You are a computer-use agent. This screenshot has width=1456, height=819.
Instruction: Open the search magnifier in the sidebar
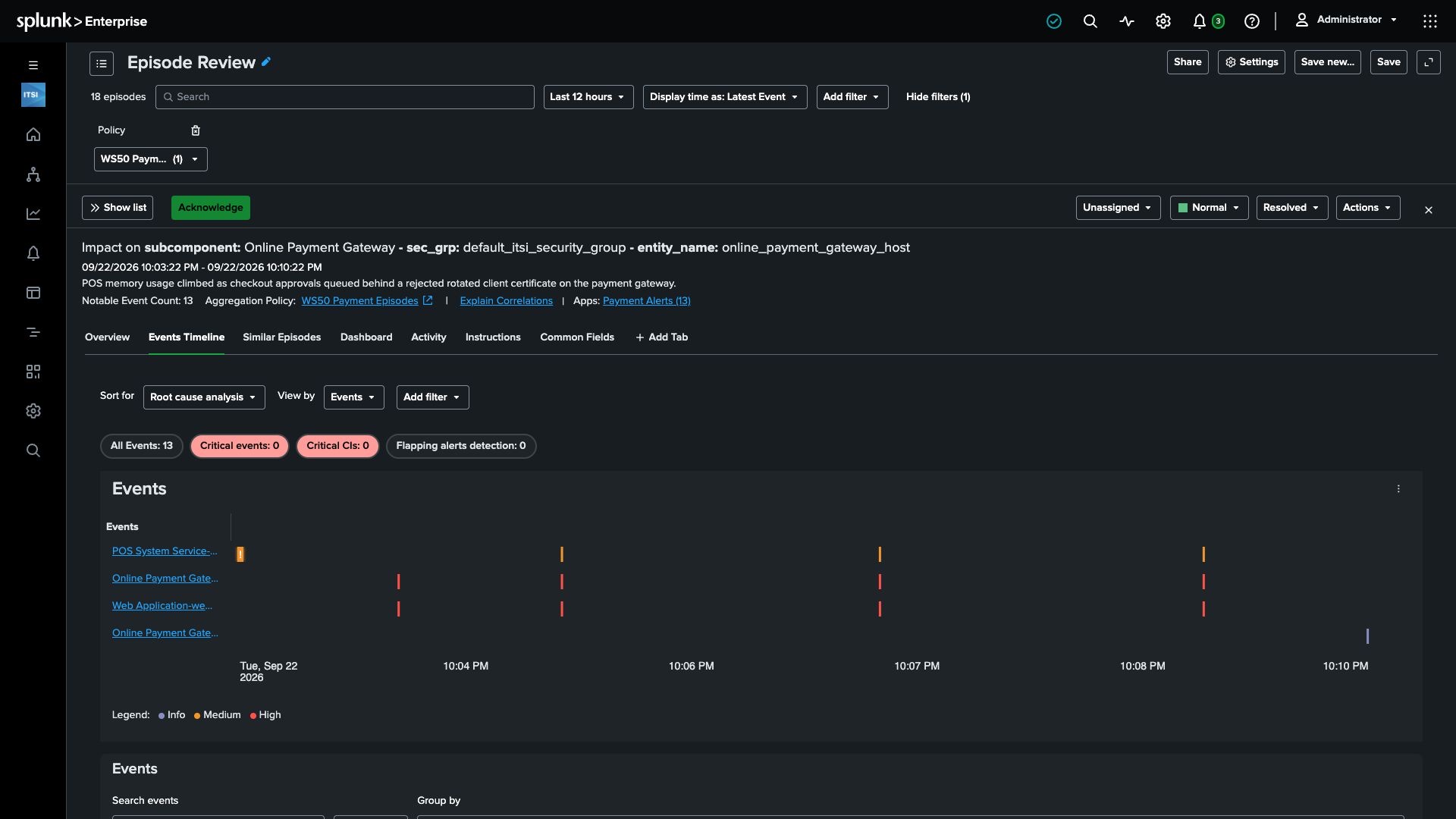[x=33, y=450]
